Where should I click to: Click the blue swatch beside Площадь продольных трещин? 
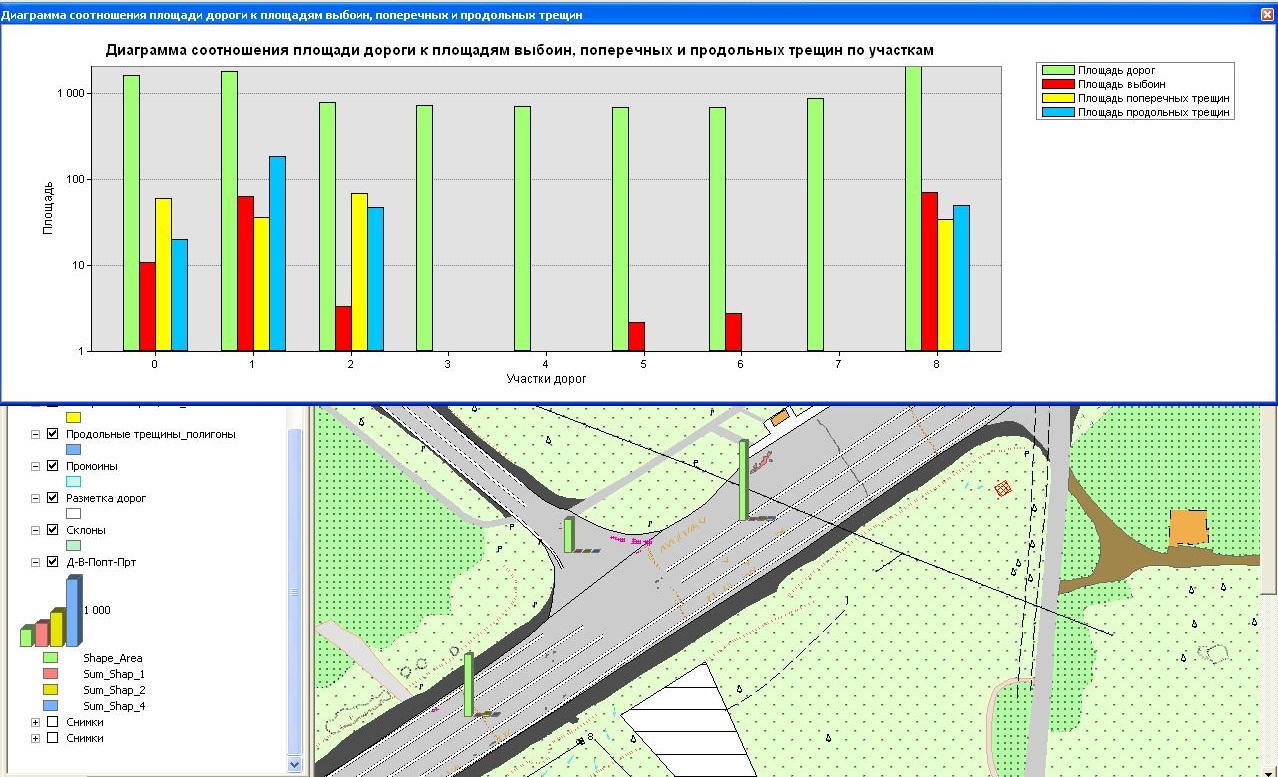[1058, 113]
